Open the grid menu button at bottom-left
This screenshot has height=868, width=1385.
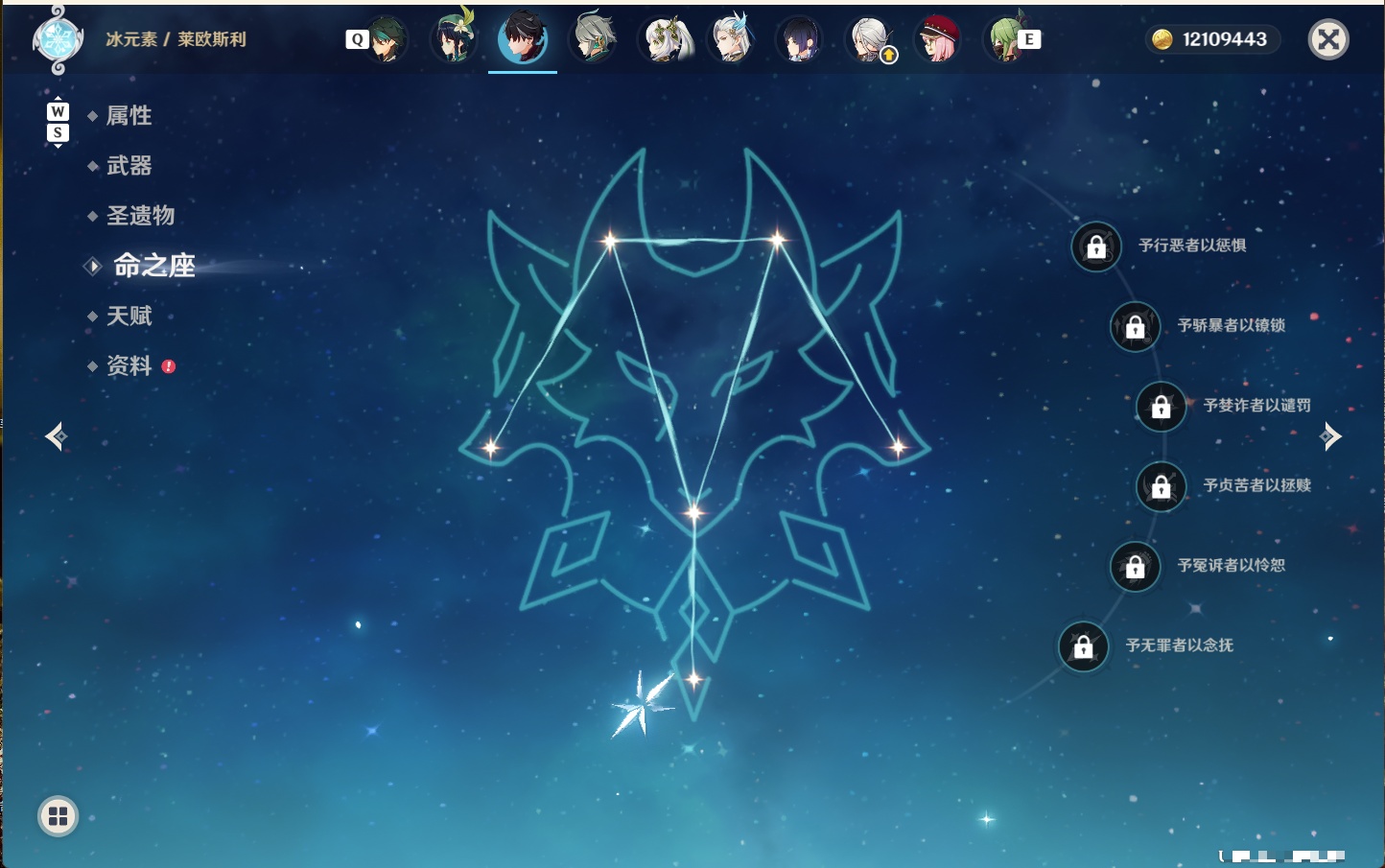point(58,816)
